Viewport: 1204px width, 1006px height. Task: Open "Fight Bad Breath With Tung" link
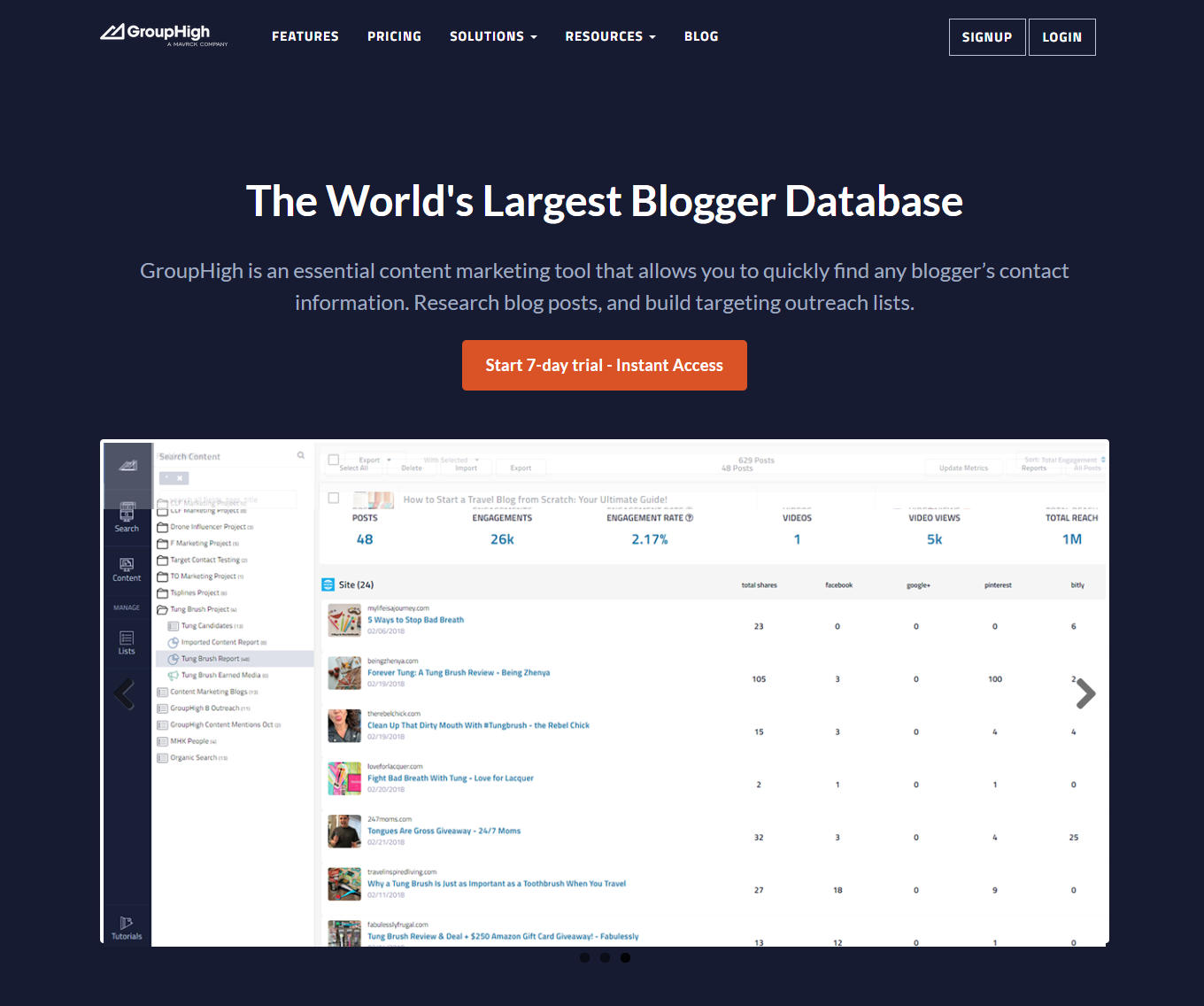pyautogui.click(x=451, y=778)
